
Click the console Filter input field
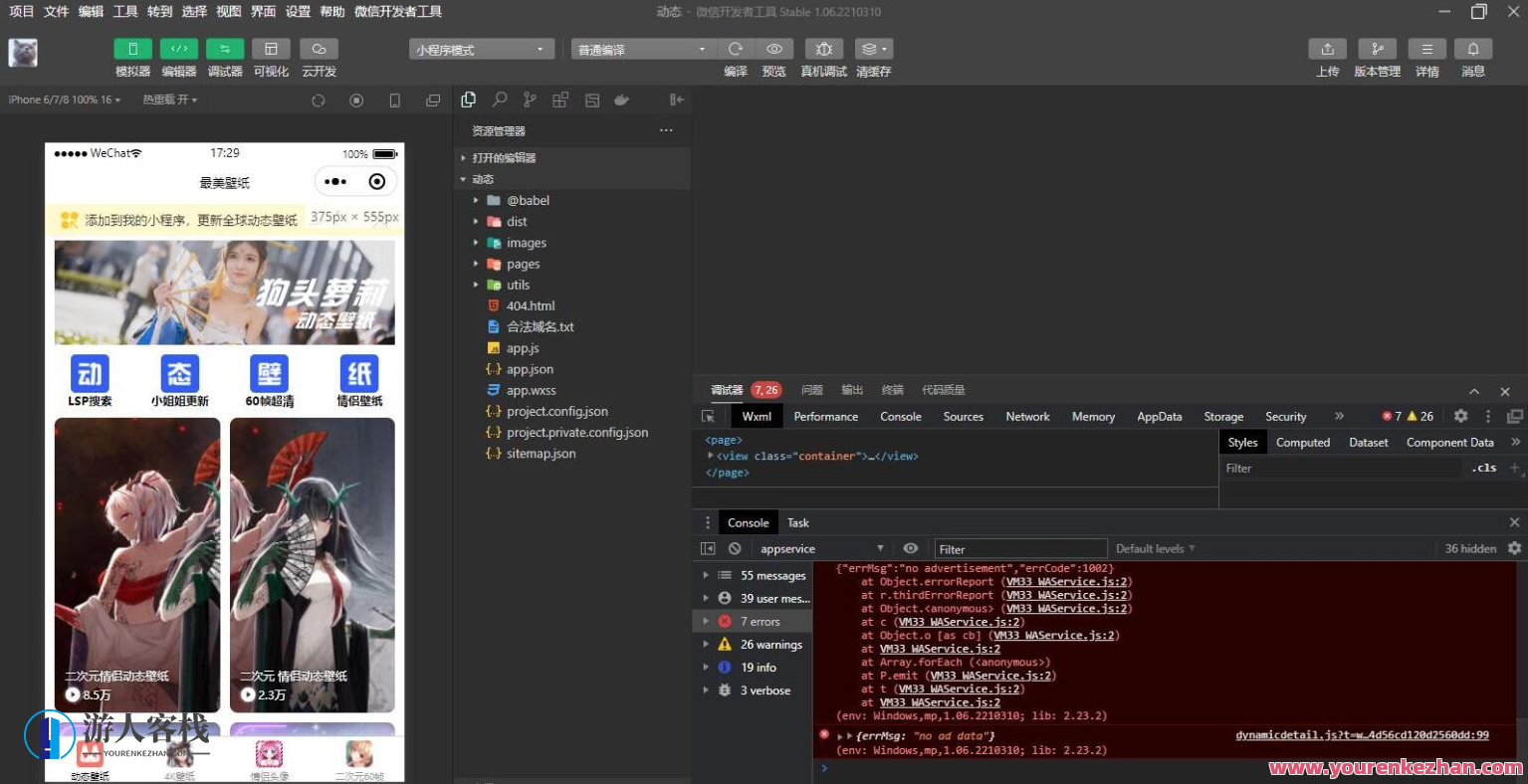coord(1020,548)
